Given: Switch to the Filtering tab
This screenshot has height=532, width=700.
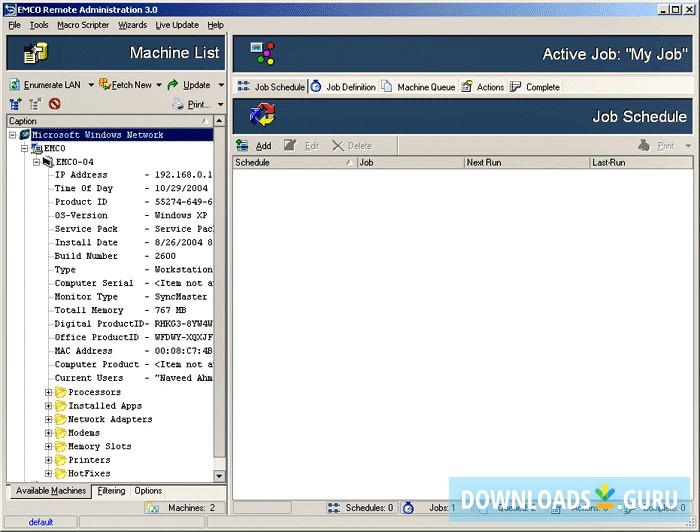Looking at the screenshot, I should coord(111,490).
